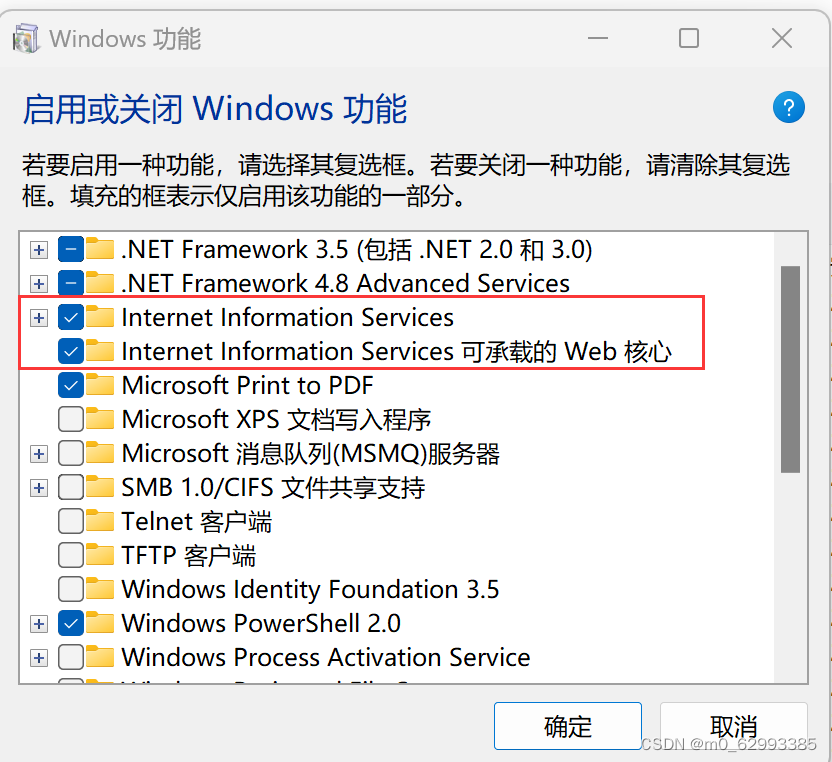The height and width of the screenshot is (762, 832).
Task: Click the 确定 button
Action: (567, 725)
